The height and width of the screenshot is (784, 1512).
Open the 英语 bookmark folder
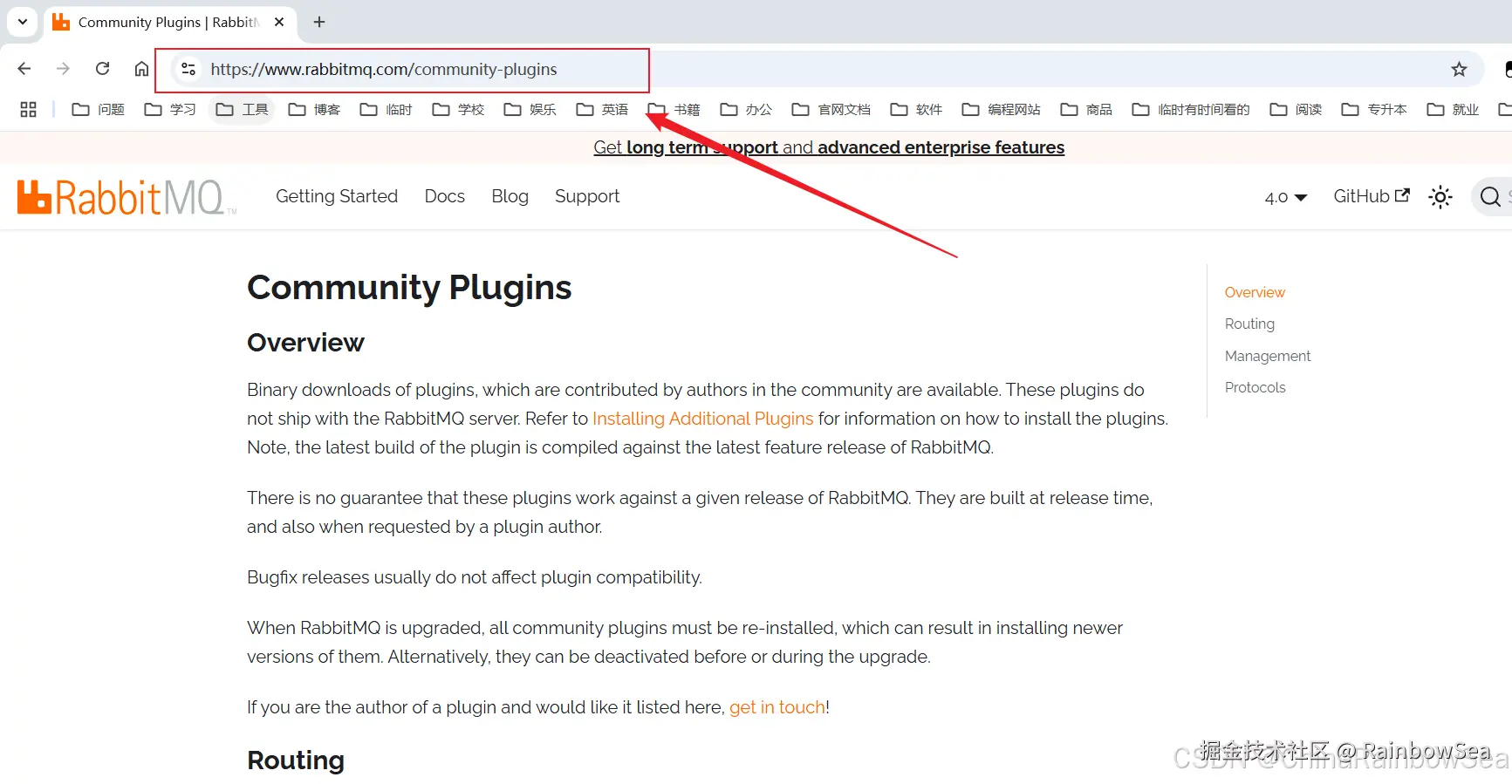click(603, 109)
